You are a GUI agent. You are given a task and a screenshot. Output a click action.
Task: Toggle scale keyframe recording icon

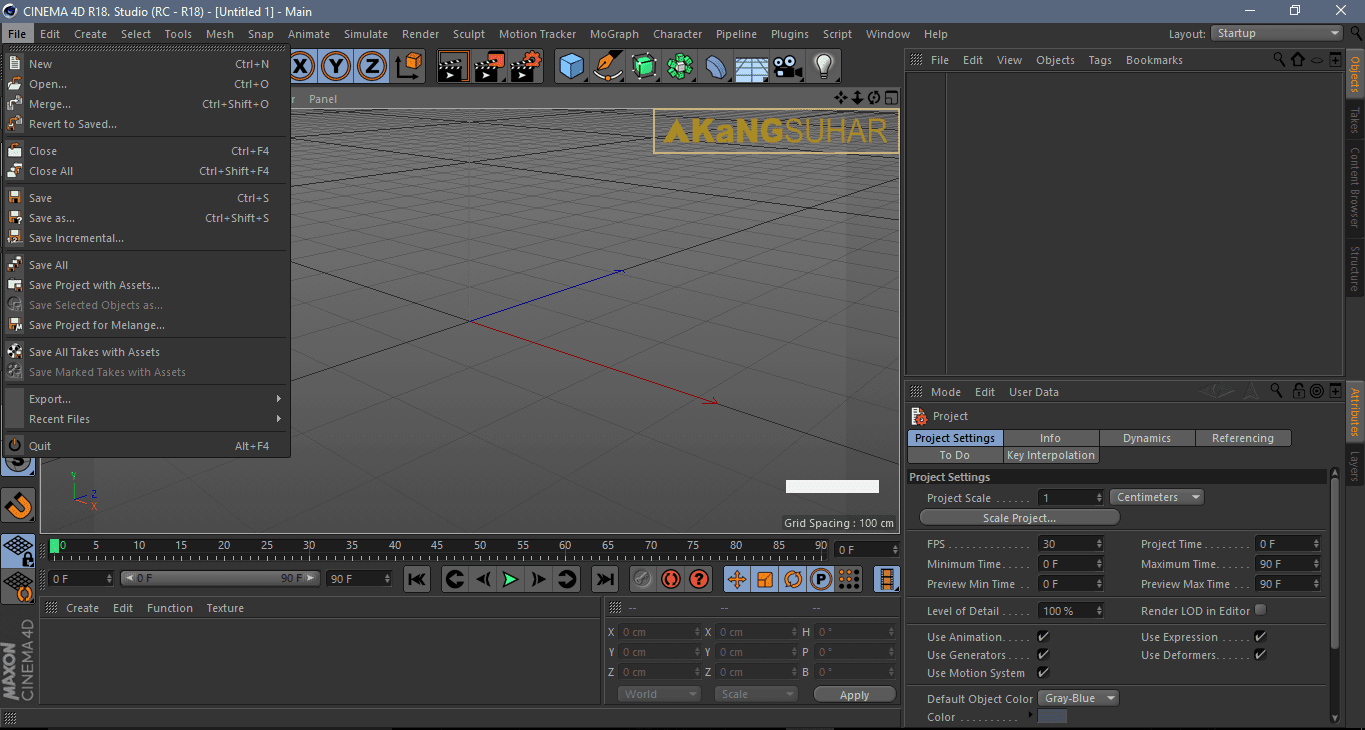tap(765, 579)
